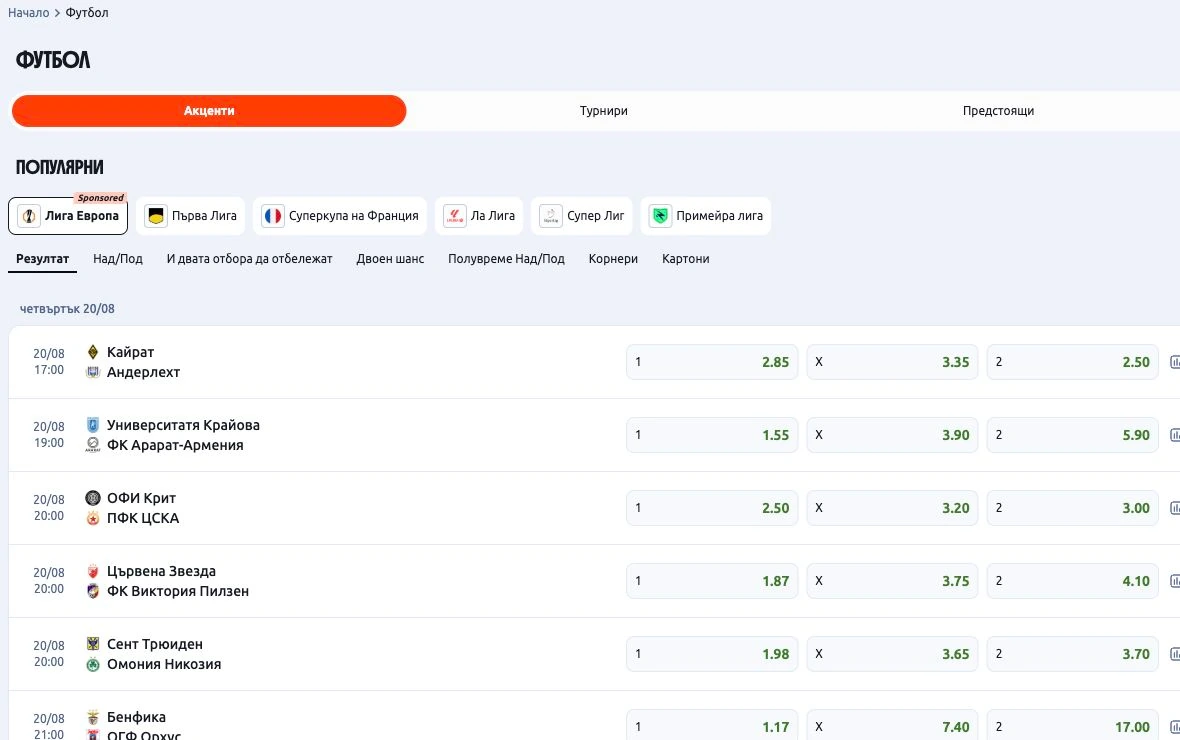Bet on ОФИ Крит win 2.50
Image resolution: width=1180 pixels, height=740 pixels.
(712, 508)
